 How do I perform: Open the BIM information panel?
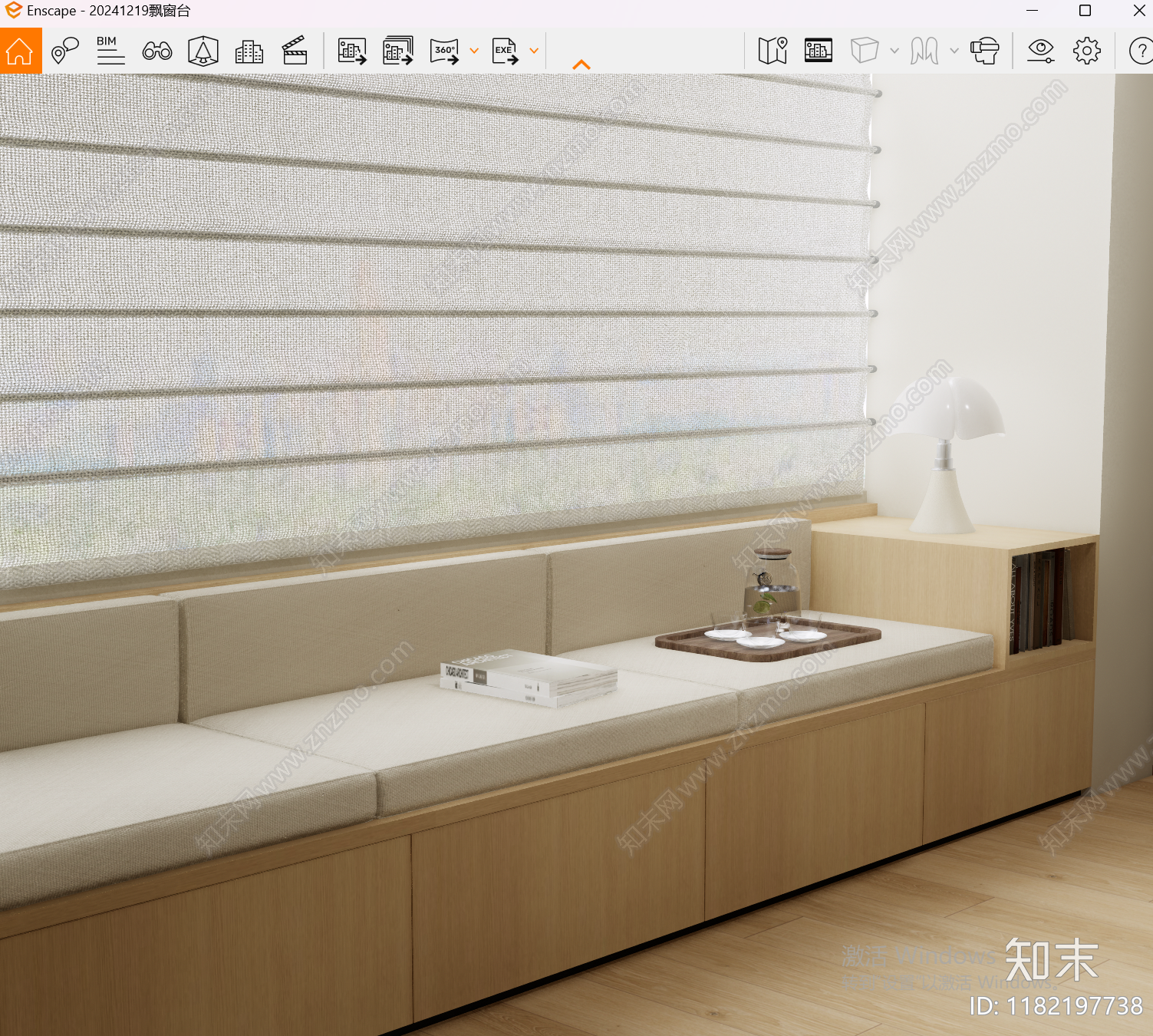point(110,51)
